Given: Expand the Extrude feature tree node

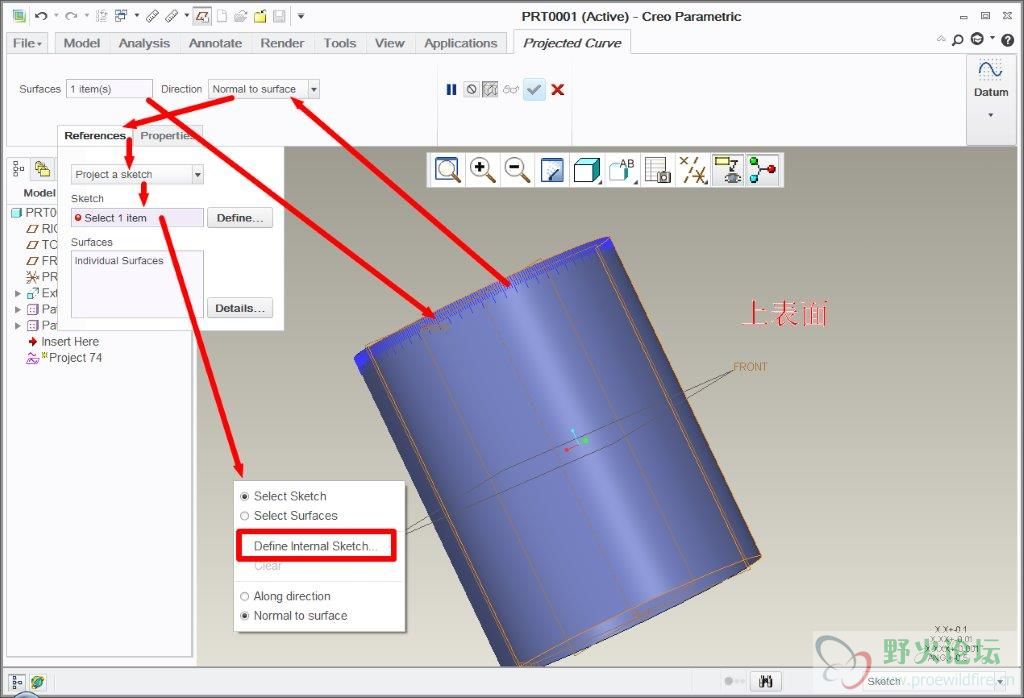Looking at the screenshot, I should (18, 293).
